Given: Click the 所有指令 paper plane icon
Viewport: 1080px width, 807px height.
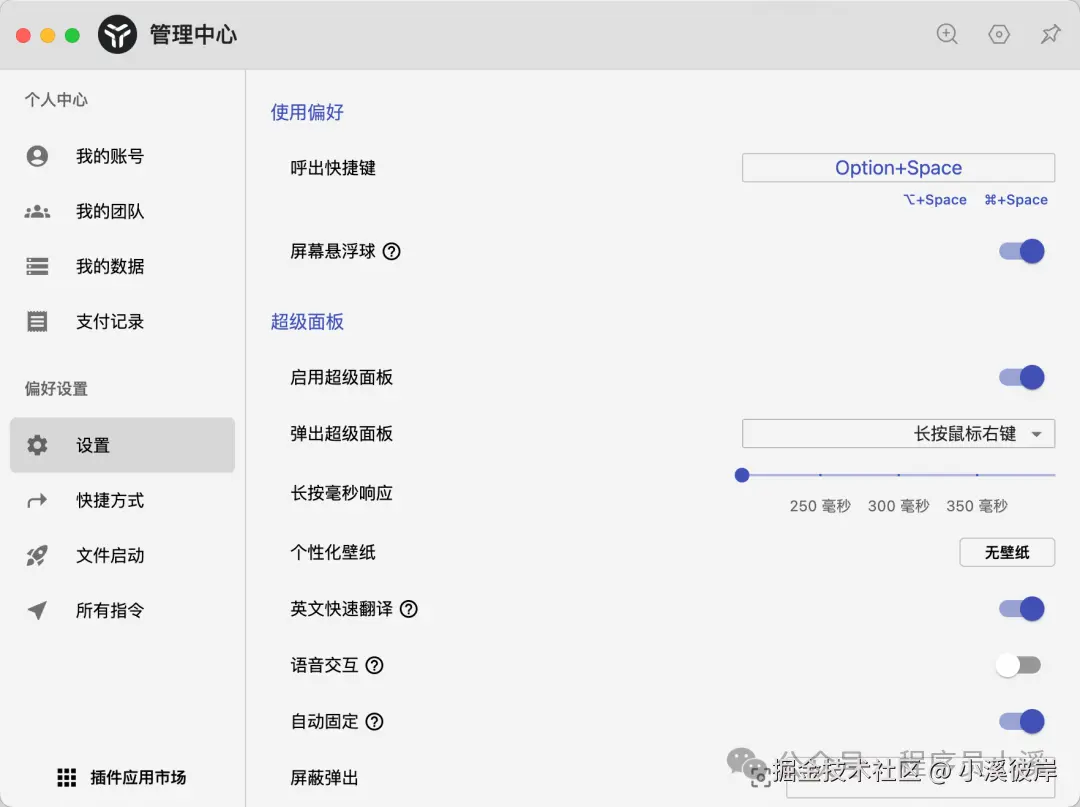Looking at the screenshot, I should (x=36, y=610).
